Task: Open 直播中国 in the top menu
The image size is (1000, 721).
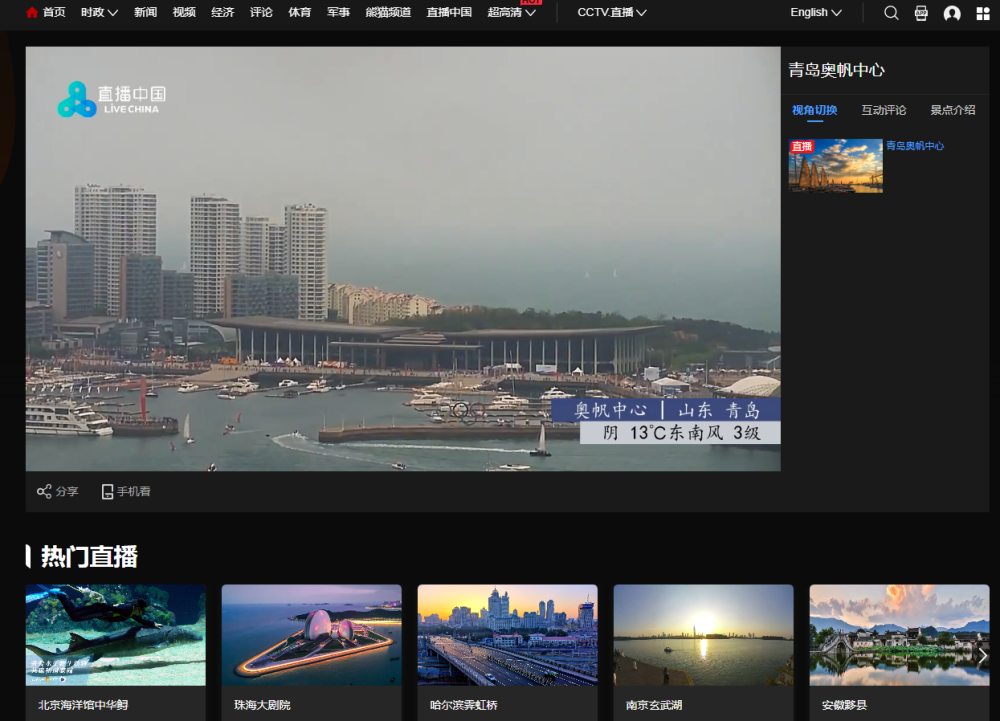Action: click(x=449, y=12)
